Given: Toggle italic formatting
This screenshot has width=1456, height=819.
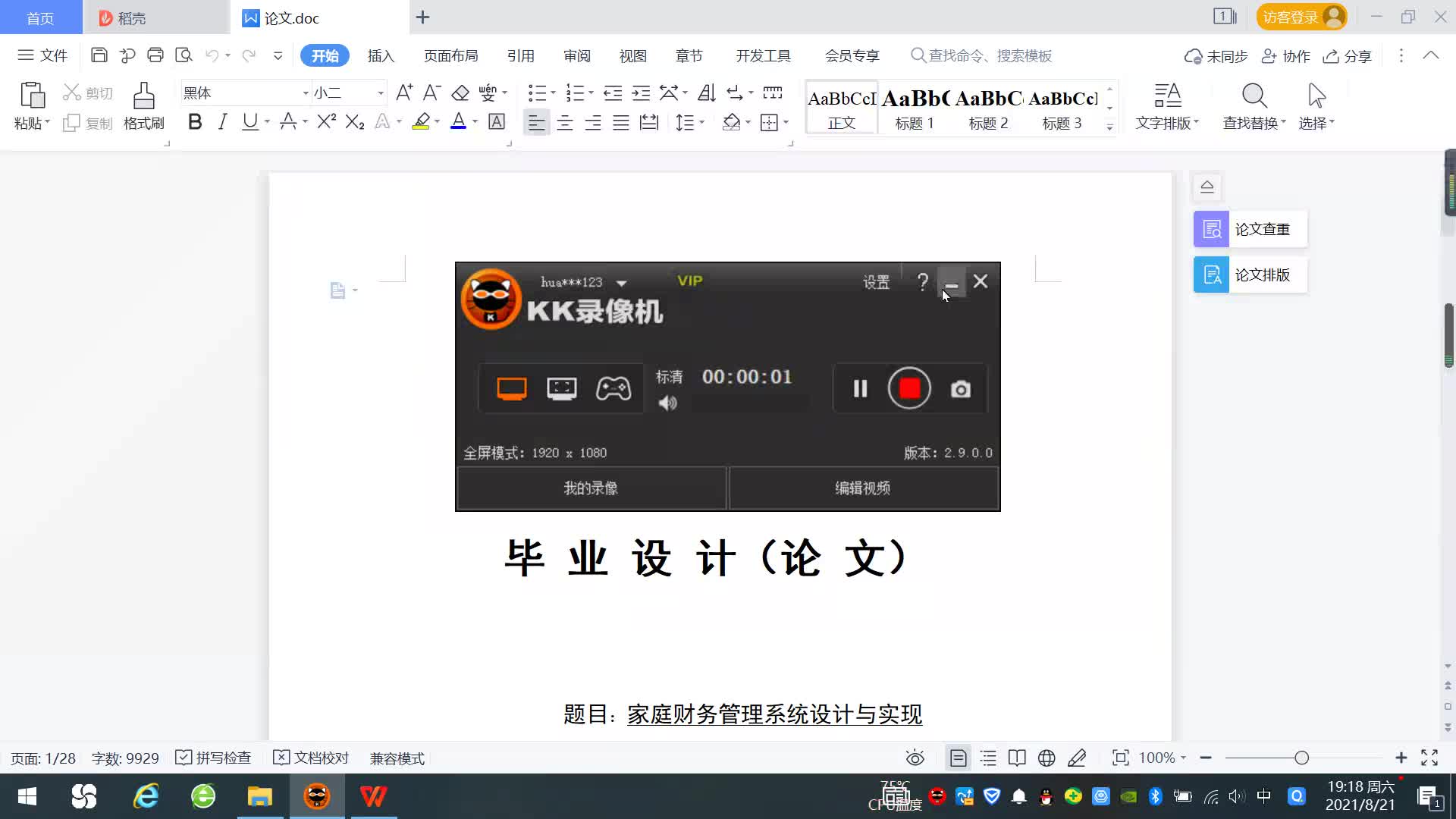Looking at the screenshot, I should click(222, 122).
